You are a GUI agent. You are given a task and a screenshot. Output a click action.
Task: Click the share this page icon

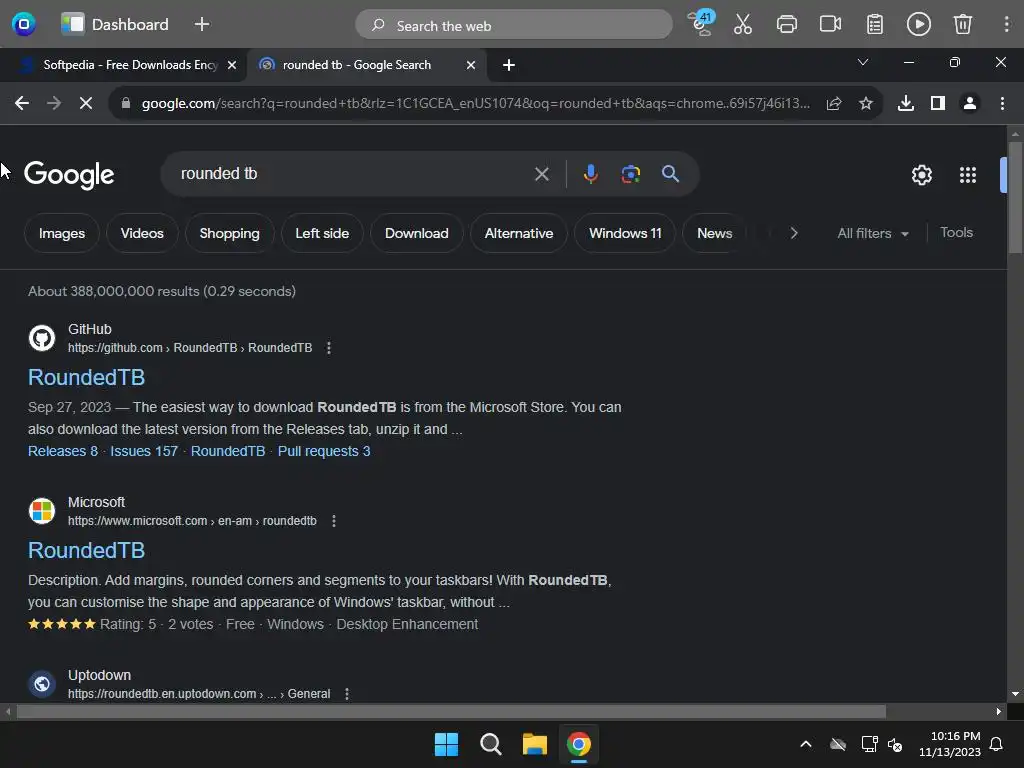(834, 103)
